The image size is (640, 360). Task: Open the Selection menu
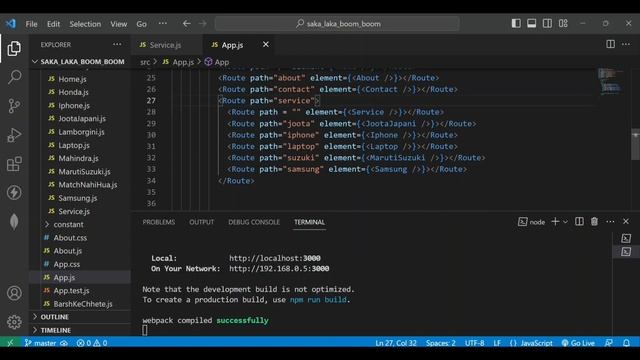85,24
